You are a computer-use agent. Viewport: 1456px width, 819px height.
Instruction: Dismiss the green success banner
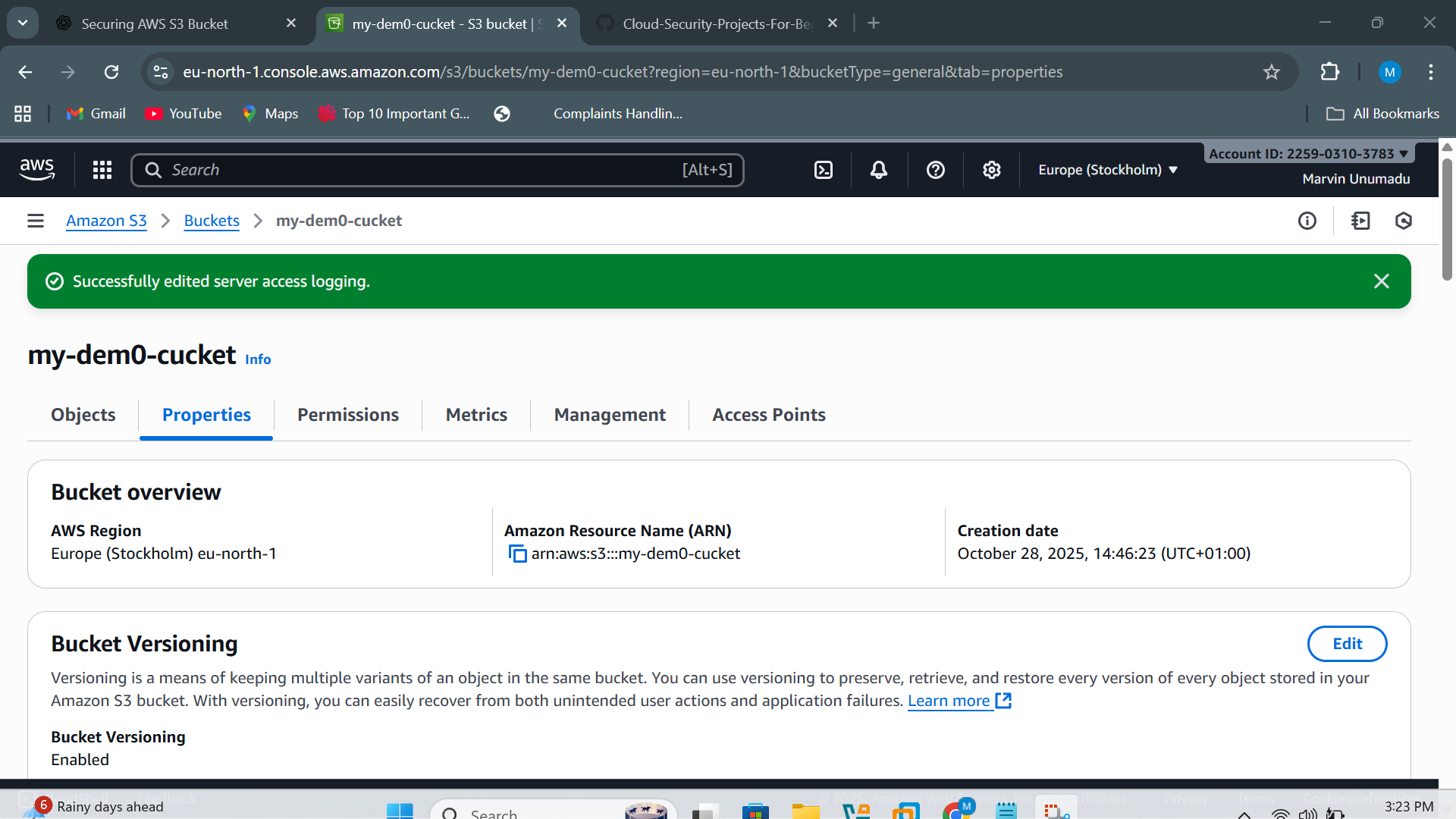[1381, 281]
